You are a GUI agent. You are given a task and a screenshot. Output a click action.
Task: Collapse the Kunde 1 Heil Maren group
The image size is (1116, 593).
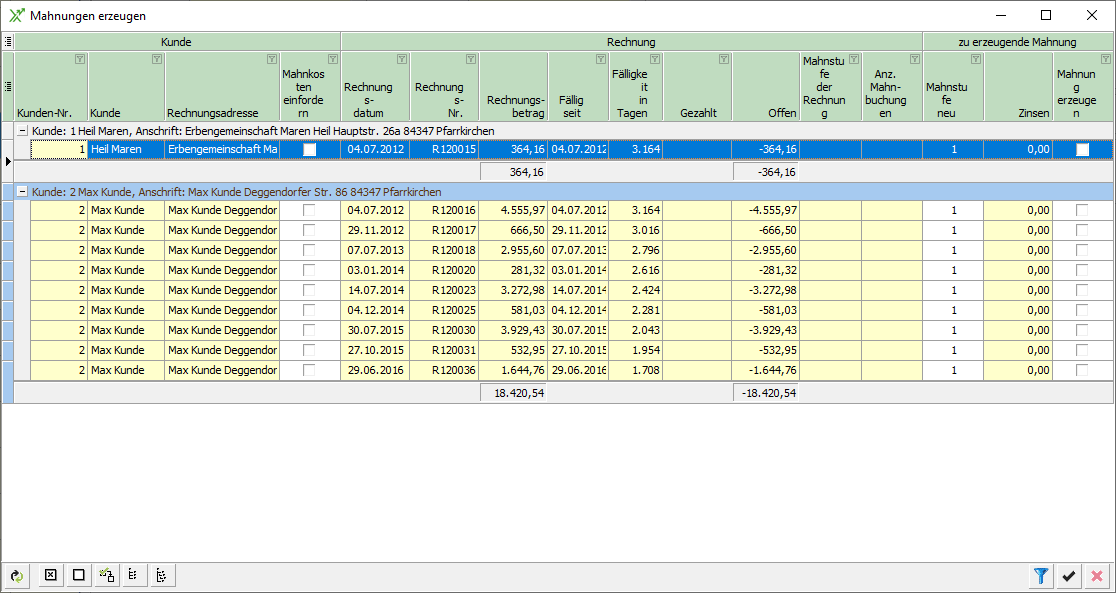22,131
